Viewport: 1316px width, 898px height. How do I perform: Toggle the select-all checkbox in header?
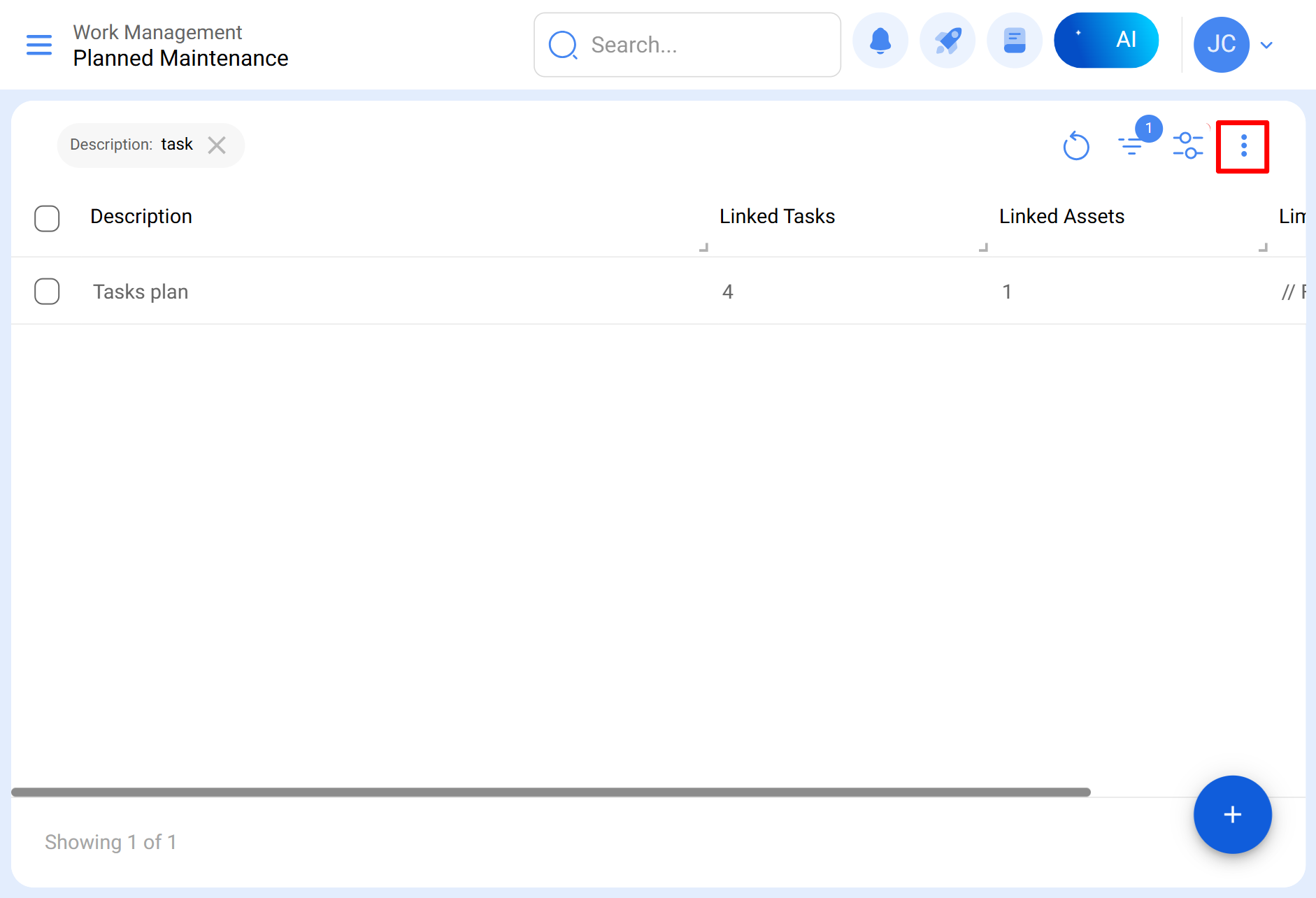coord(47,218)
